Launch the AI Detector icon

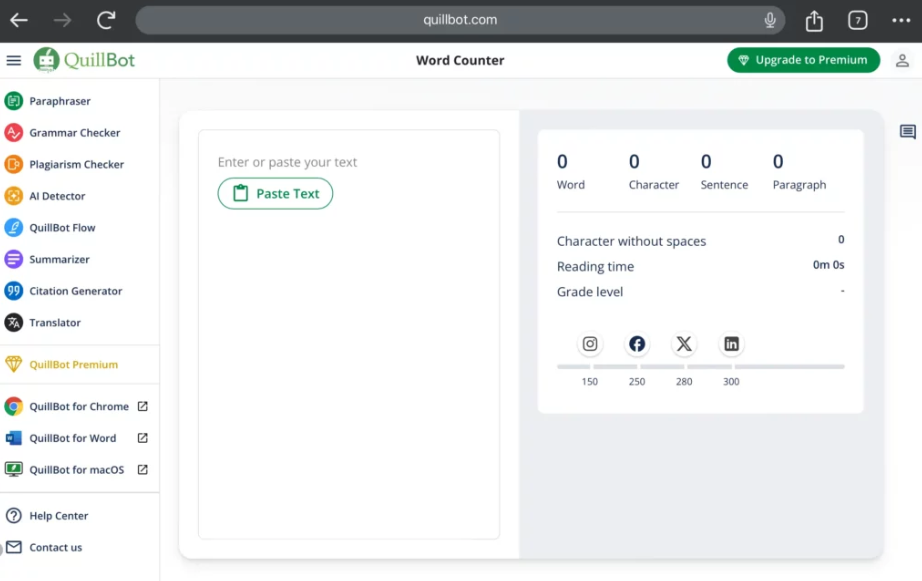pyautogui.click(x=14, y=196)
